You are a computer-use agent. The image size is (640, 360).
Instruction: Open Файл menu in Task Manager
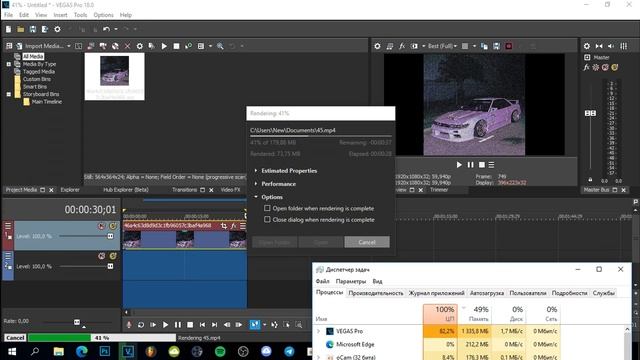tap(322, 281)
